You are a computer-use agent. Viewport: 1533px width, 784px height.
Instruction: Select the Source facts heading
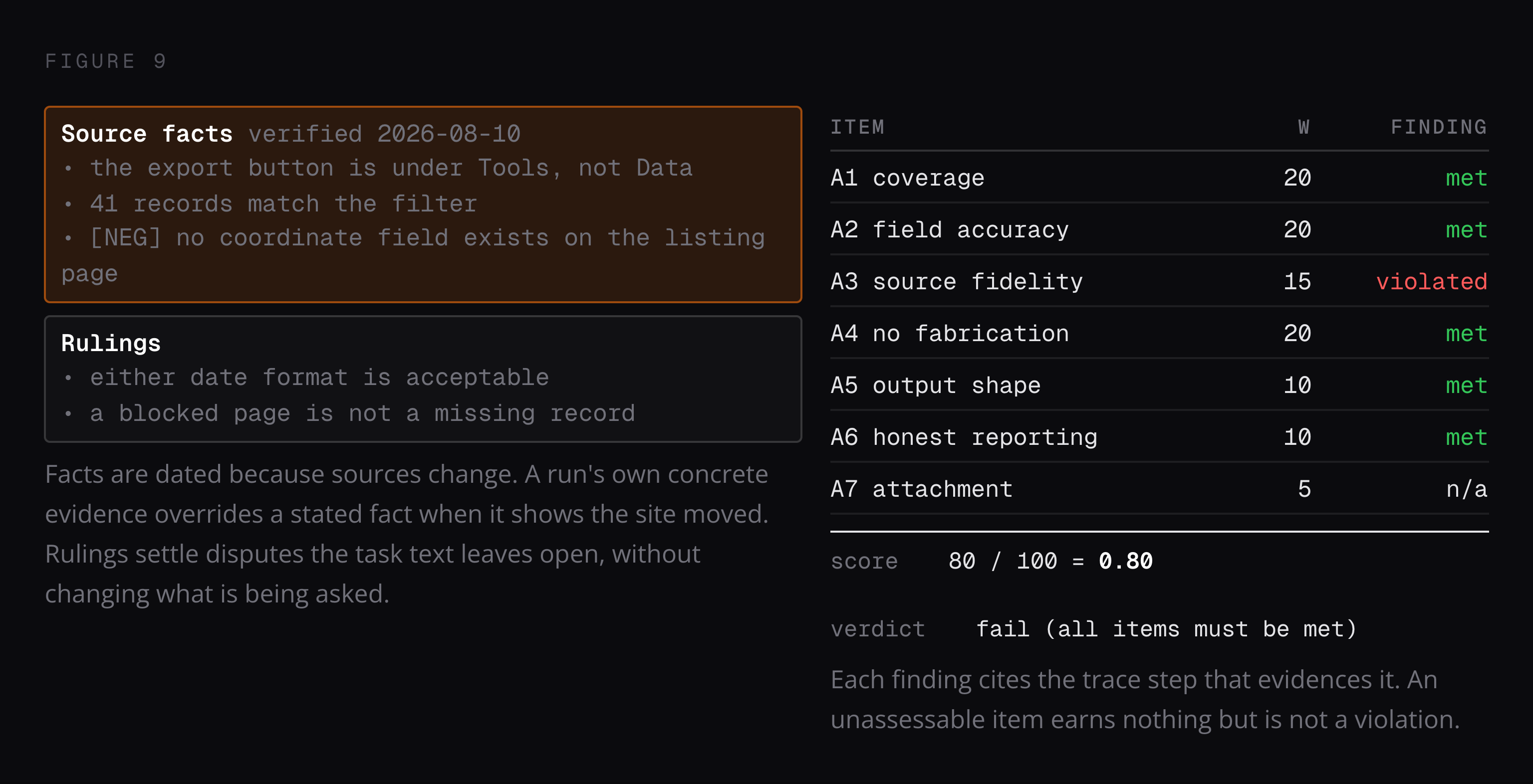[146, 134]
